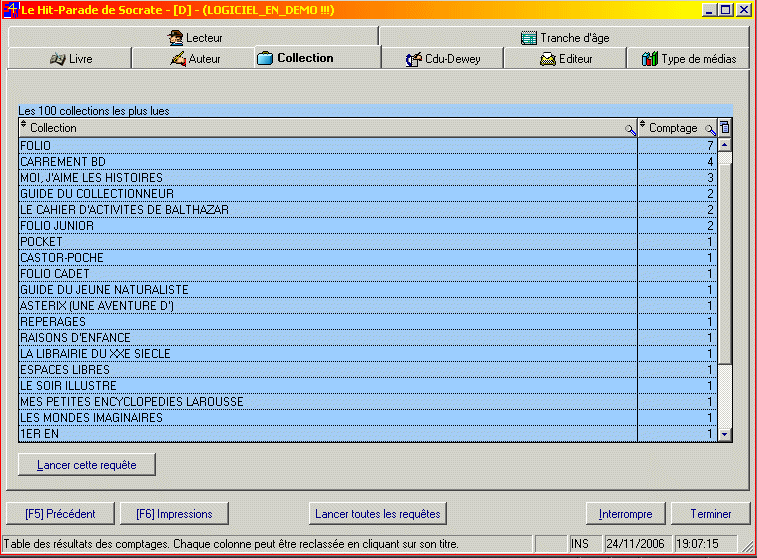
Task: Select the ESPACES LIBRES row
Action: [x=367, y=369]
